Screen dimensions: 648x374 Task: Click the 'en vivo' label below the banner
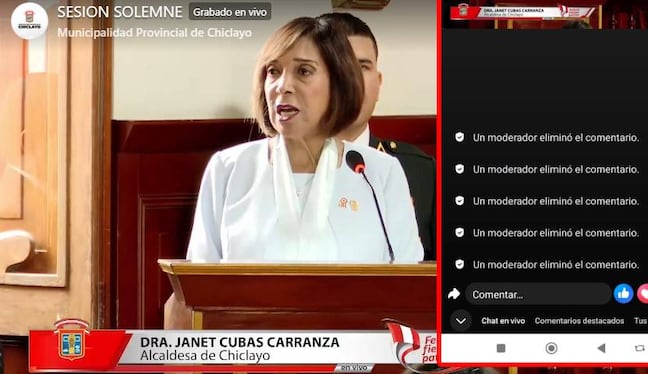354,367
